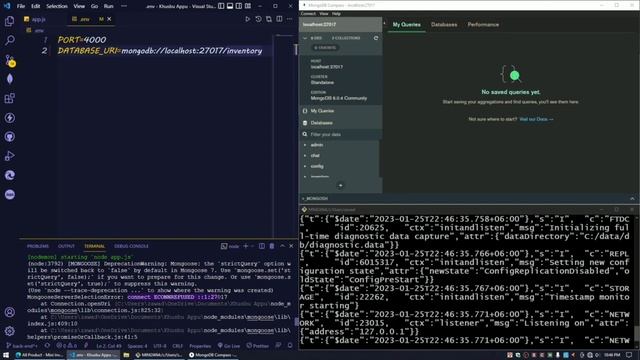Close the terminal panel

(x=291, y=246)
